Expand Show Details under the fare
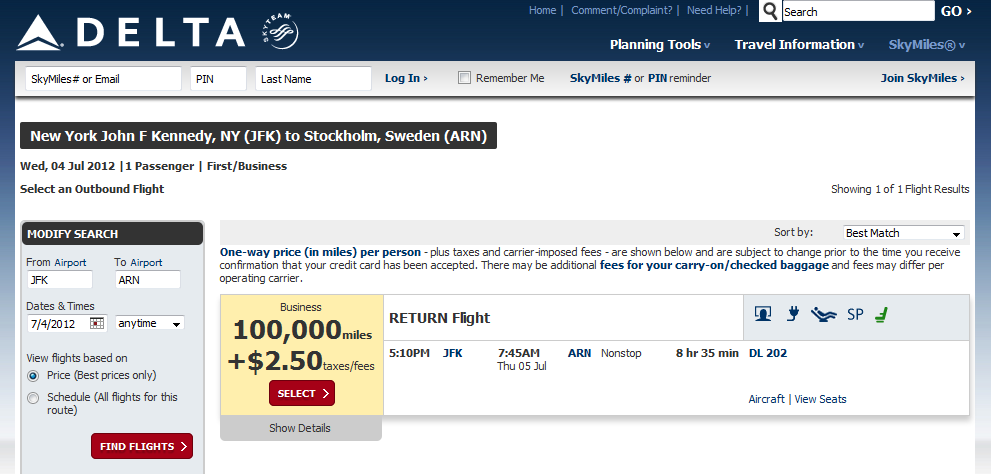Screen dimensions: 991x474 [x=300, y=428]
